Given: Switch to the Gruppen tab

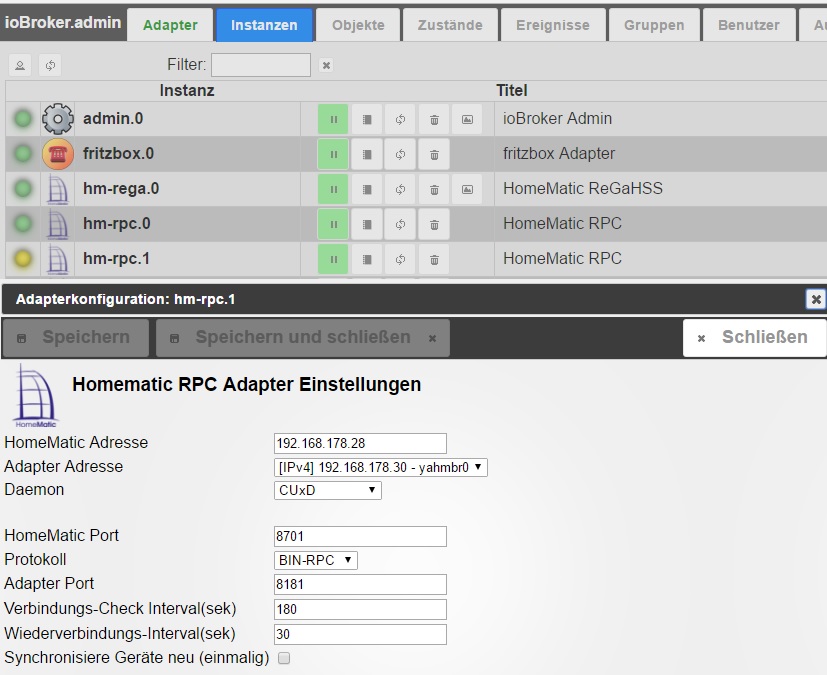Looking at the screenshot, I should click(x=654, y=25).
